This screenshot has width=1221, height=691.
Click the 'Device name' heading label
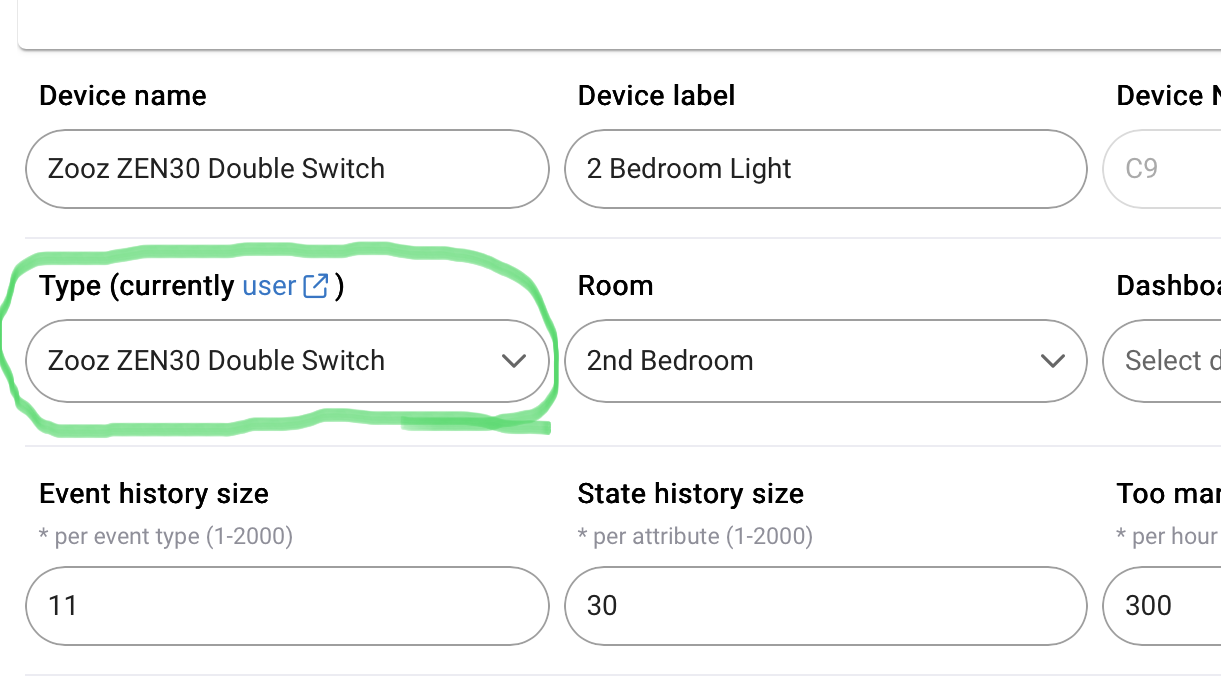(123, 96)
